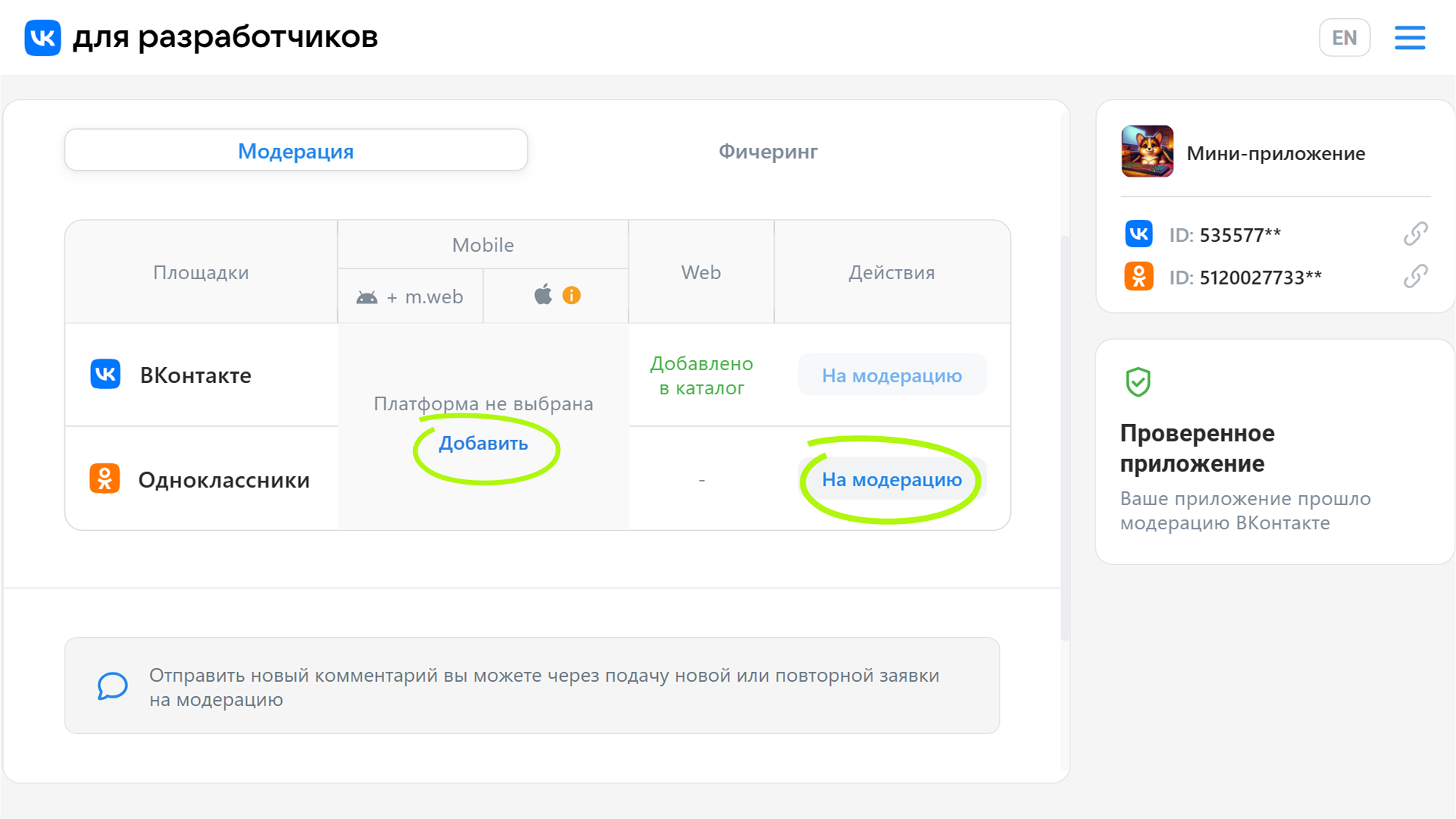This screenshot has width=1456, height=819.
Task: Send Одноклассники app На модерацию
Action: pos(891,479)
